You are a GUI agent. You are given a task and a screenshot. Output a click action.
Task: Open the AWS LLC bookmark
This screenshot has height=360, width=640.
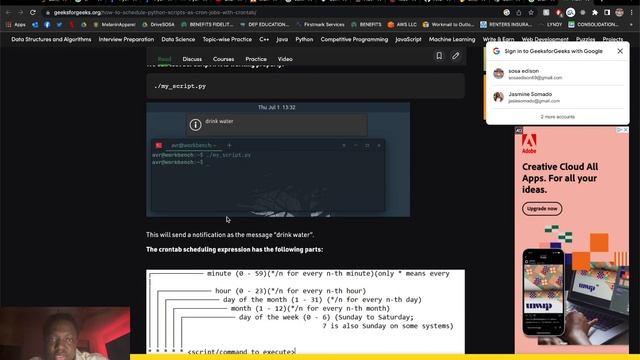(x=402, y=24)
